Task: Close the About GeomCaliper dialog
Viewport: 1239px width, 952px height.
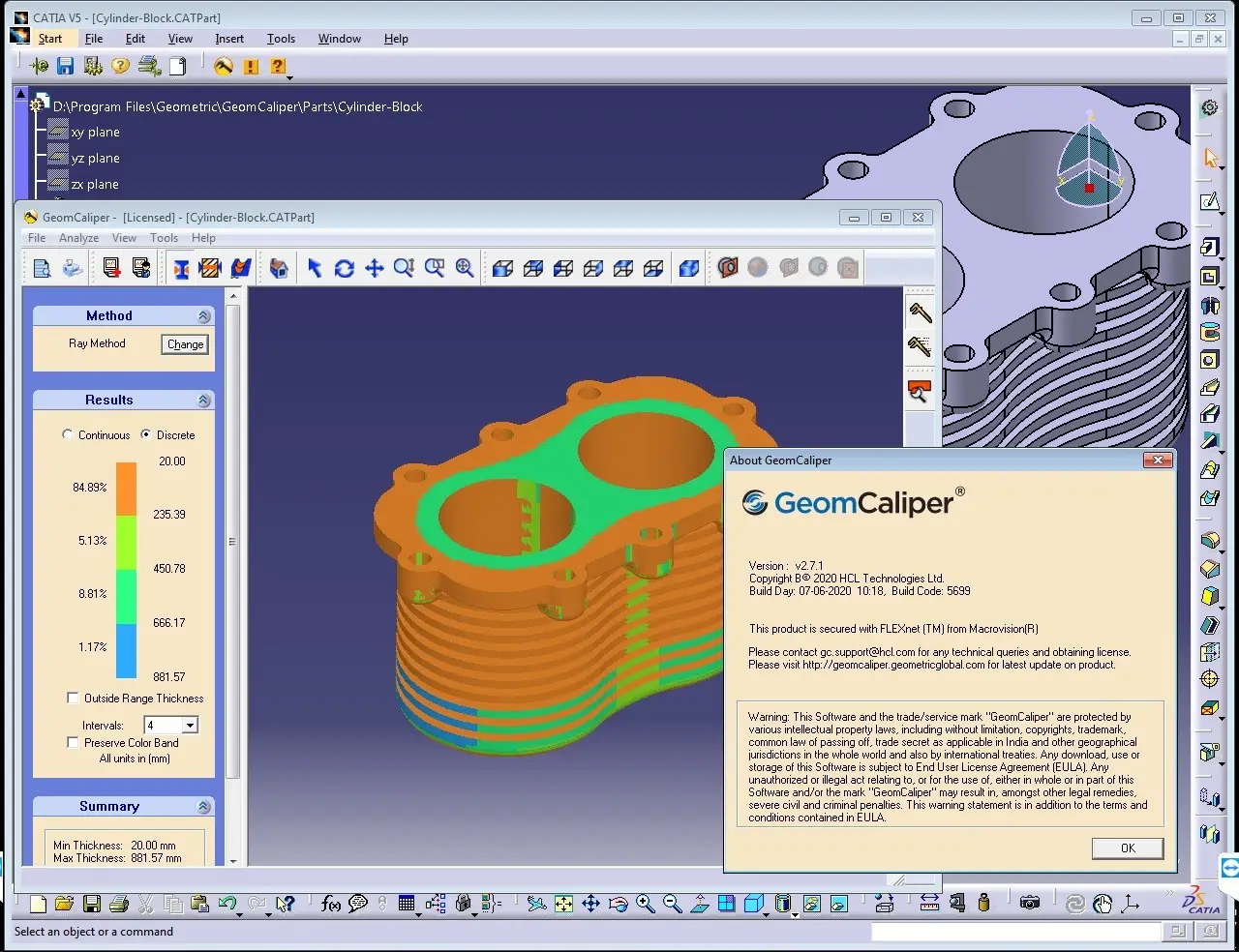Action: tap(1158, 461)
